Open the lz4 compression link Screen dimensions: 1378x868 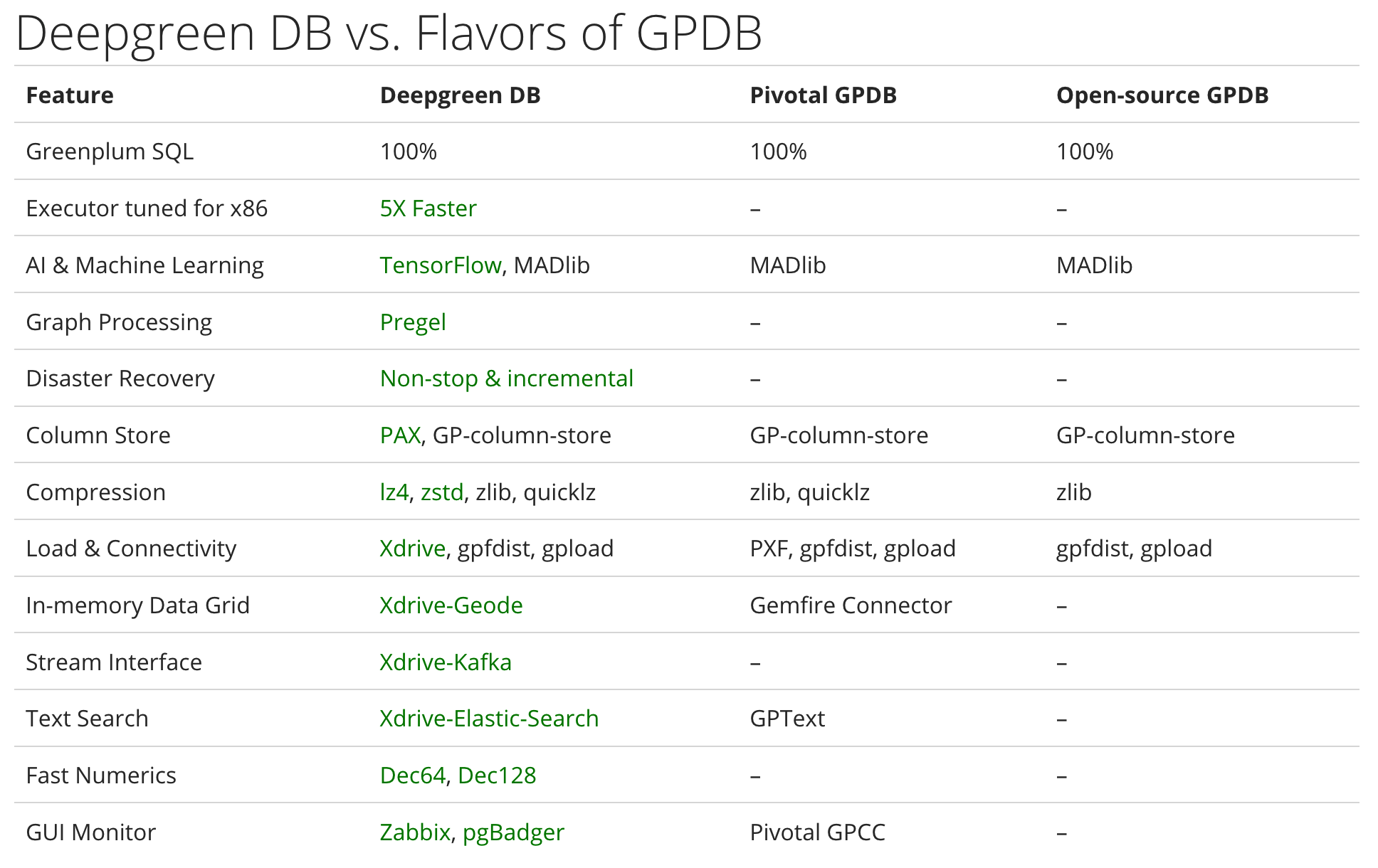point(394,492)
